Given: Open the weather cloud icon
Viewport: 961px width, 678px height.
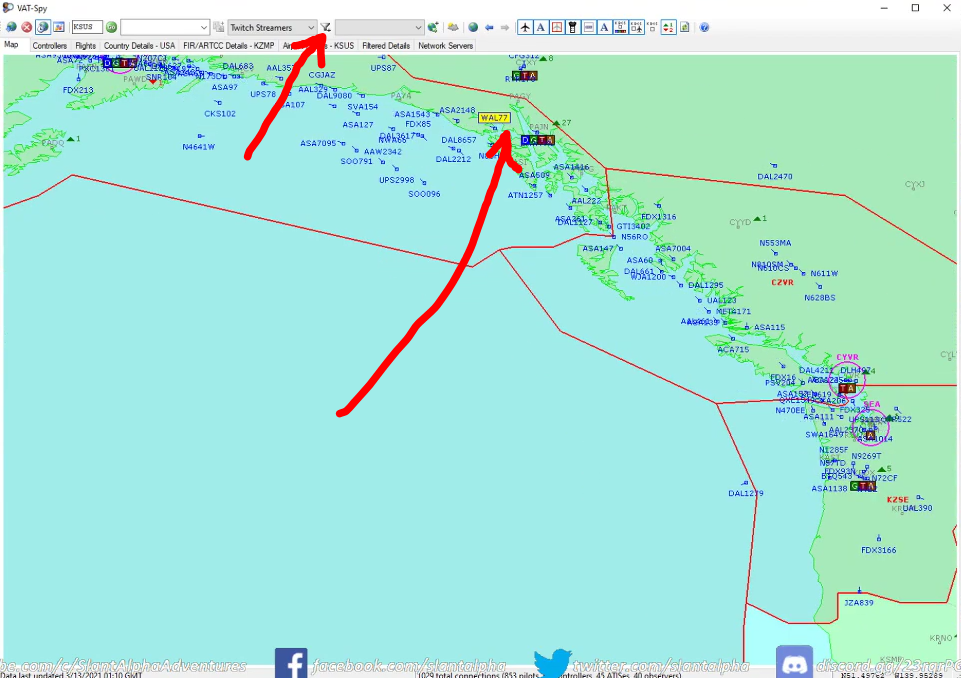Looking at the screenshot, I should (x=453, y=27).
